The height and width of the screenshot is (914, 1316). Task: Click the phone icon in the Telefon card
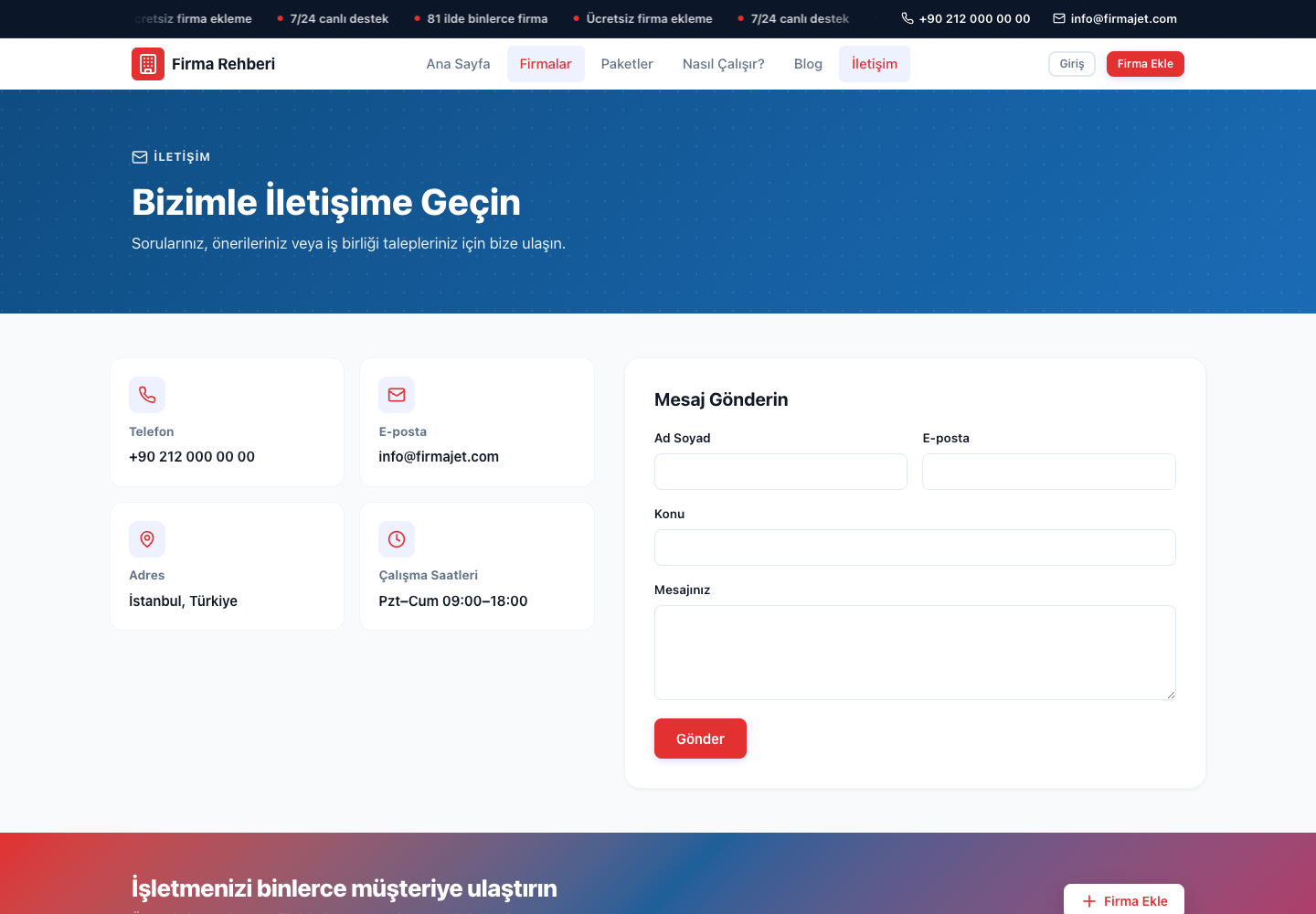147,395
